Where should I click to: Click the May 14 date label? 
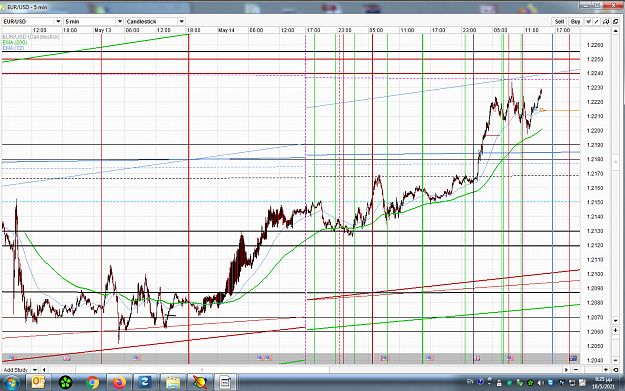tap(226, 30)
